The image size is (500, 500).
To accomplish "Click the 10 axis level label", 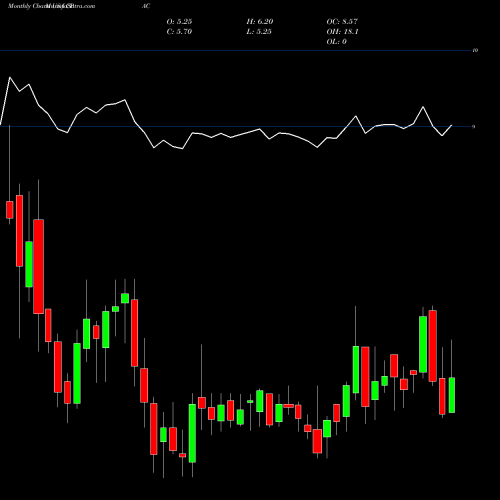I will pos(475,50).
